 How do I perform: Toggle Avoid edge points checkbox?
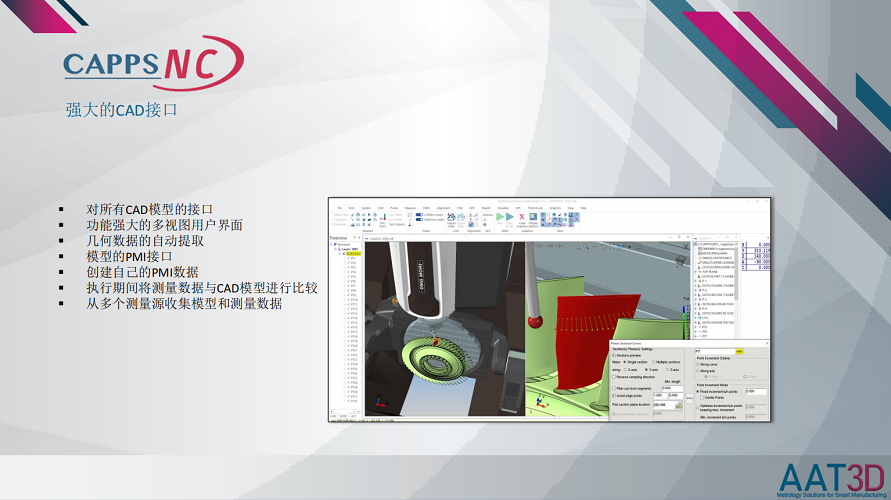[x=613, y=396]
